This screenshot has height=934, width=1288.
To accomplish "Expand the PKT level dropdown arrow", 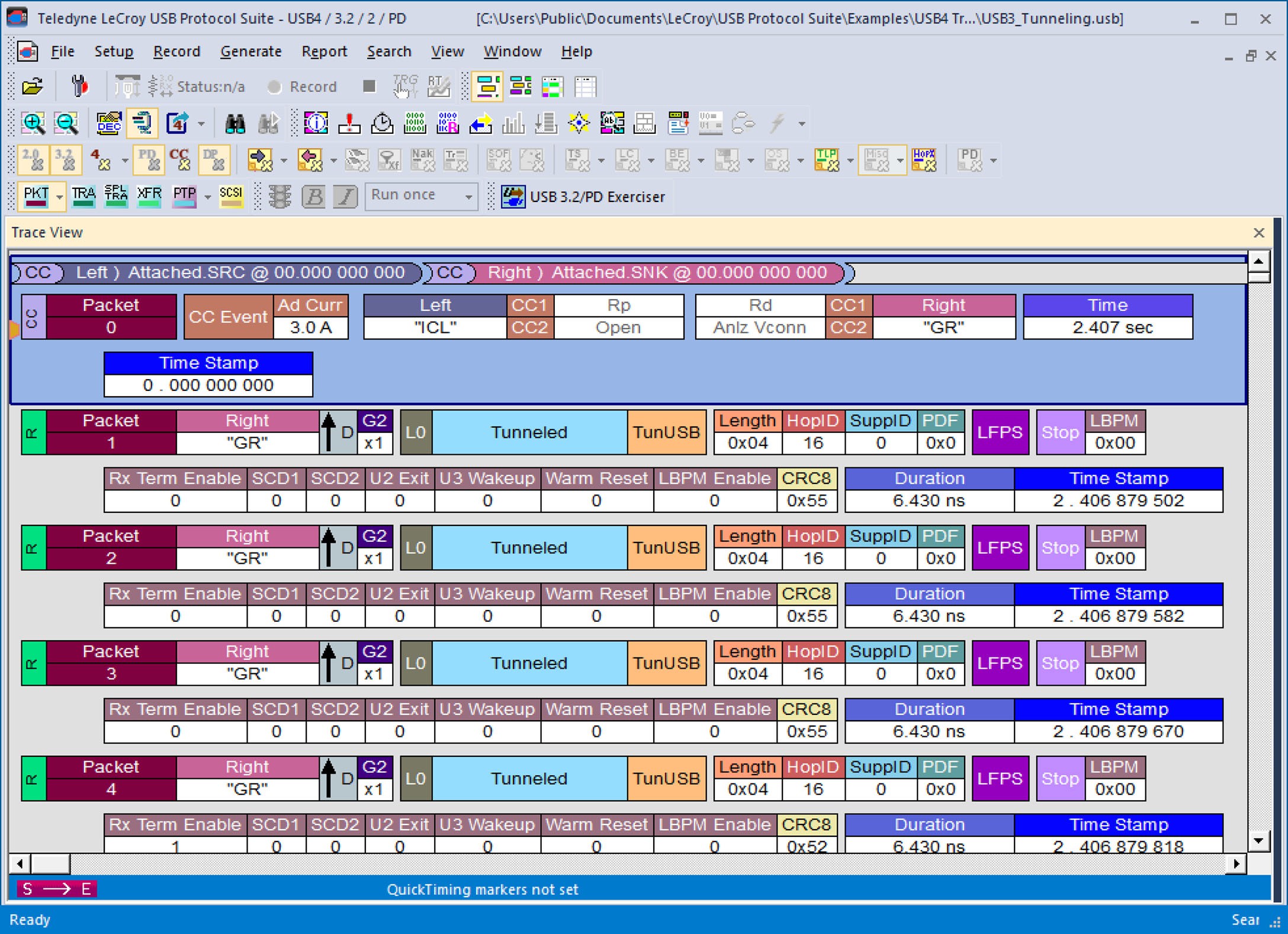I will click(59, 197).
